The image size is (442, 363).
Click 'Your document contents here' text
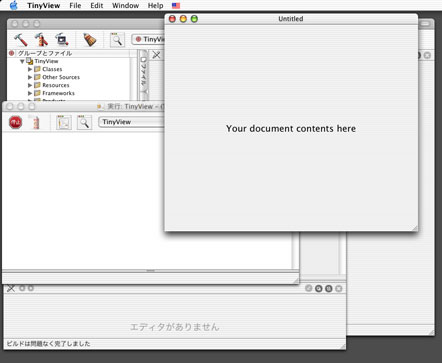click(x=291, y=128)
